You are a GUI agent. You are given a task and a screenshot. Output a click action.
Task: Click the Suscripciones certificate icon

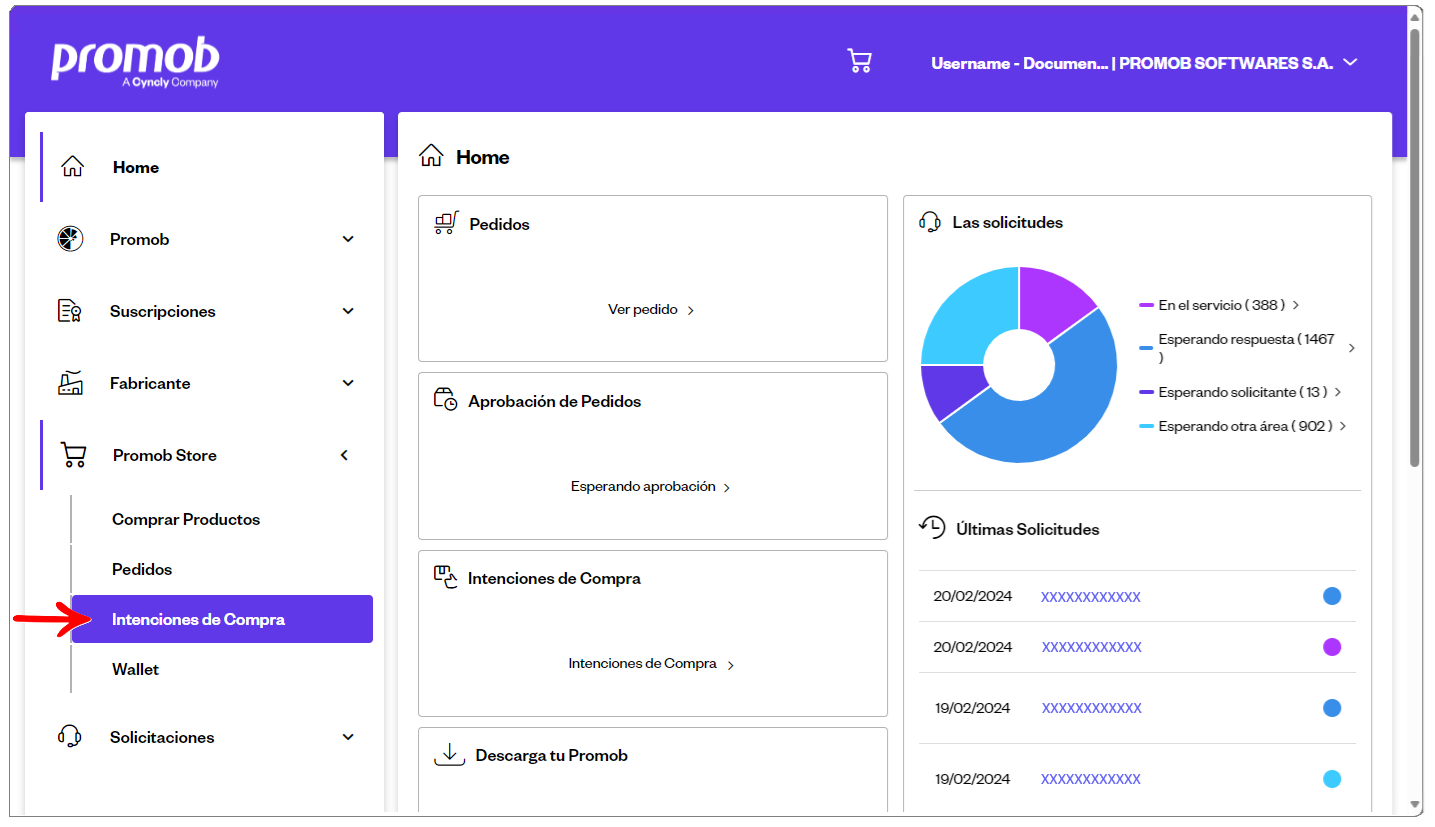[x=70, y=311]
